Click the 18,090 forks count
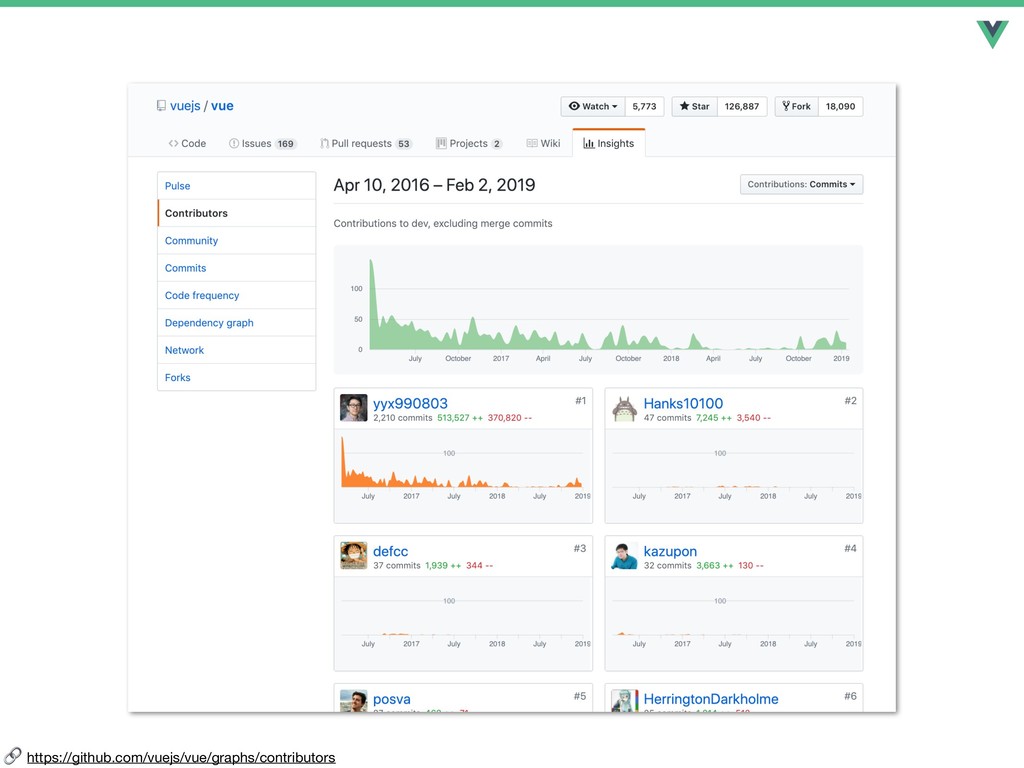 pyautogui.click(x=840, y=106)
